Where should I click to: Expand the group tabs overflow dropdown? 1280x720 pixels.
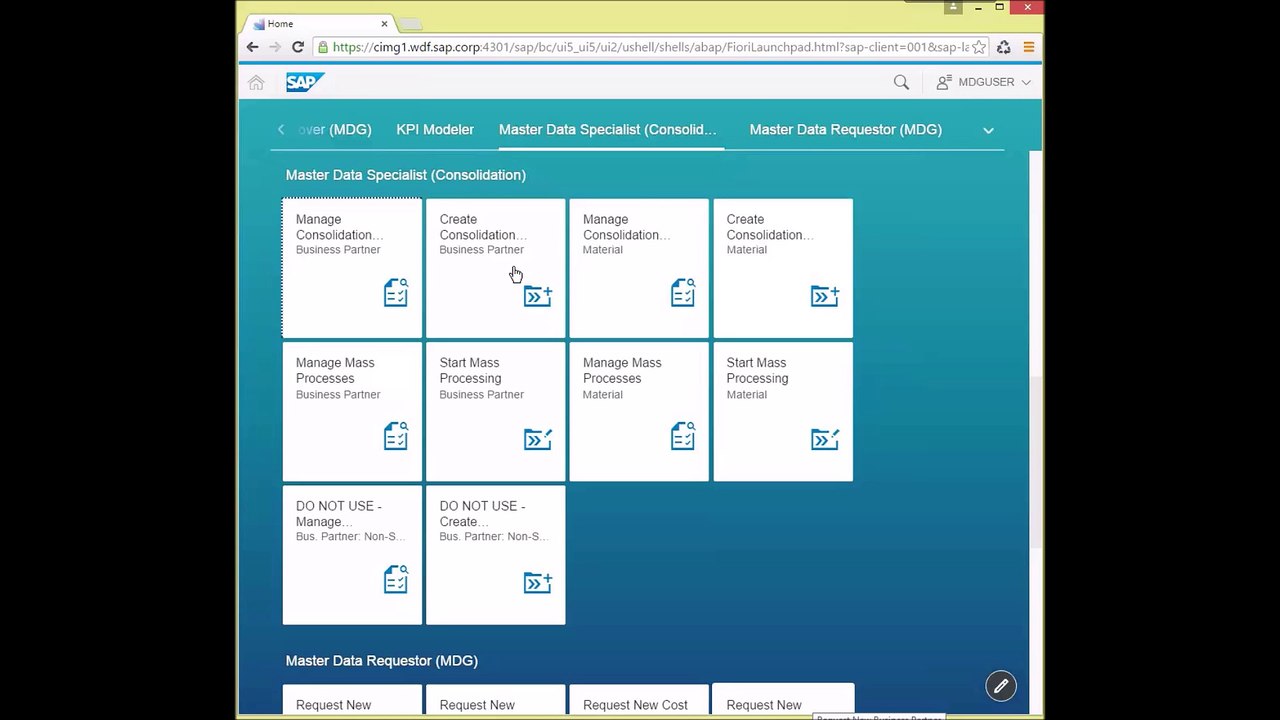[988, 130]
